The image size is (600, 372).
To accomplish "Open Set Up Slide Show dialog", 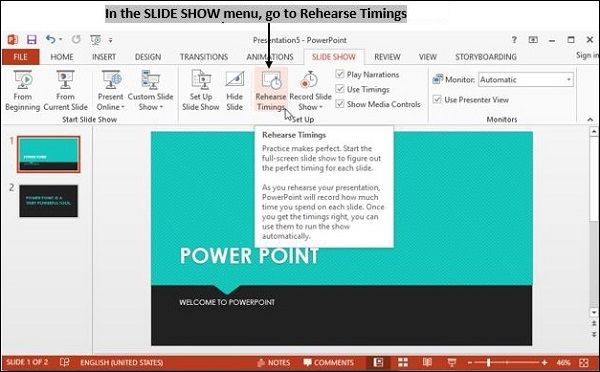I will click(201, 91).
